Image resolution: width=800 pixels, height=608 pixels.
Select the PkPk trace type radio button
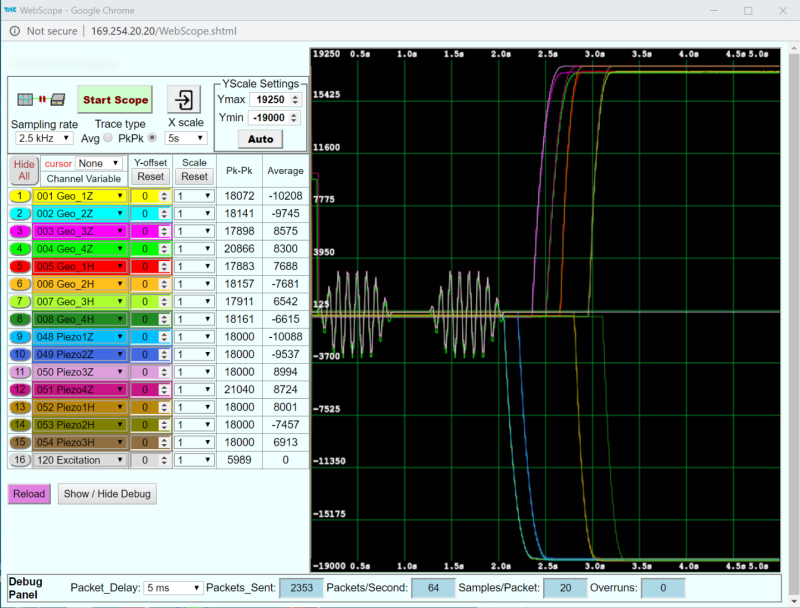(x=153, y=138)
